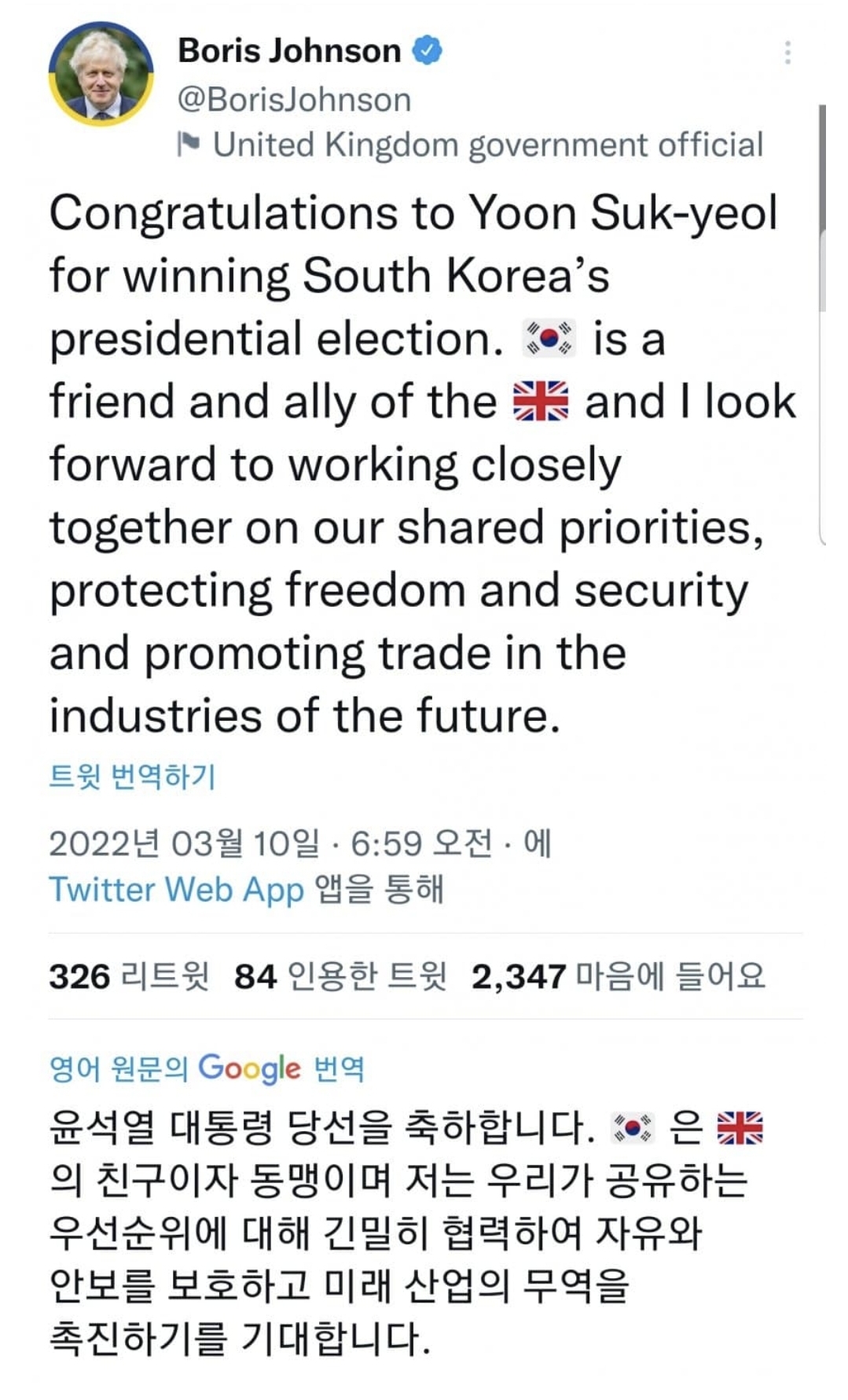Click the Boris Johnson display name
The width and height of the screenshot is (848, 1400).
[289, 51]
